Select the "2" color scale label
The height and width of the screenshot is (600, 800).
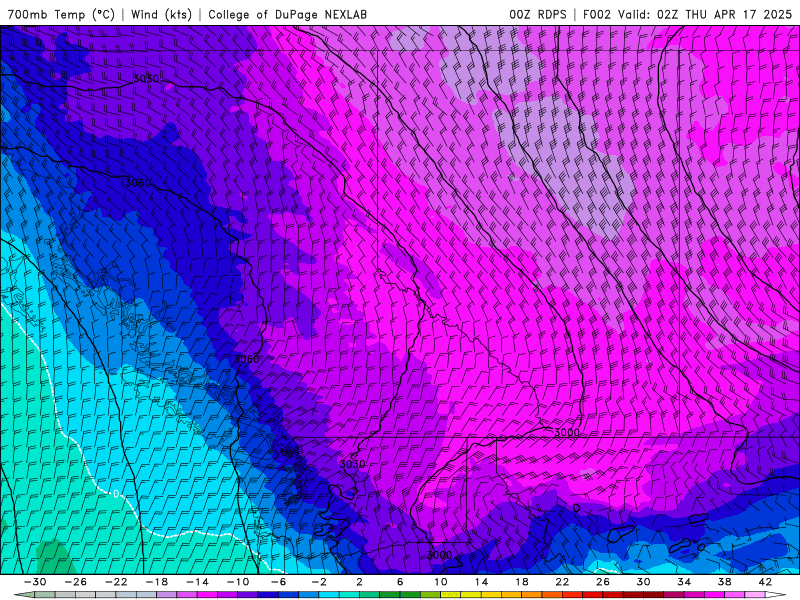click(359, 582)
